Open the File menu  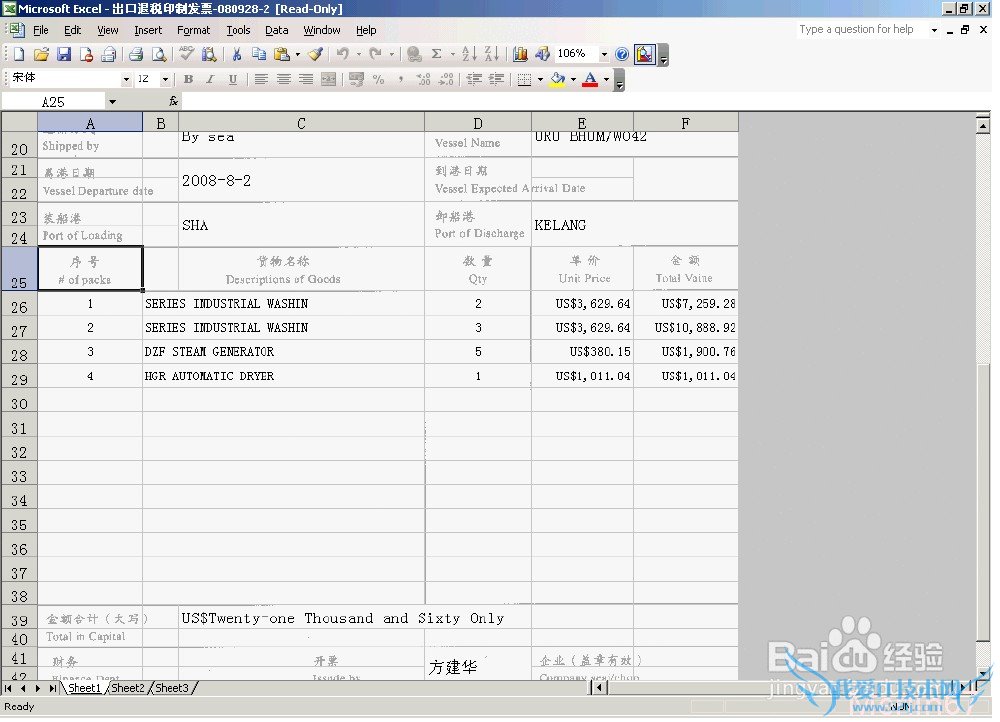[x=41, y=30]
